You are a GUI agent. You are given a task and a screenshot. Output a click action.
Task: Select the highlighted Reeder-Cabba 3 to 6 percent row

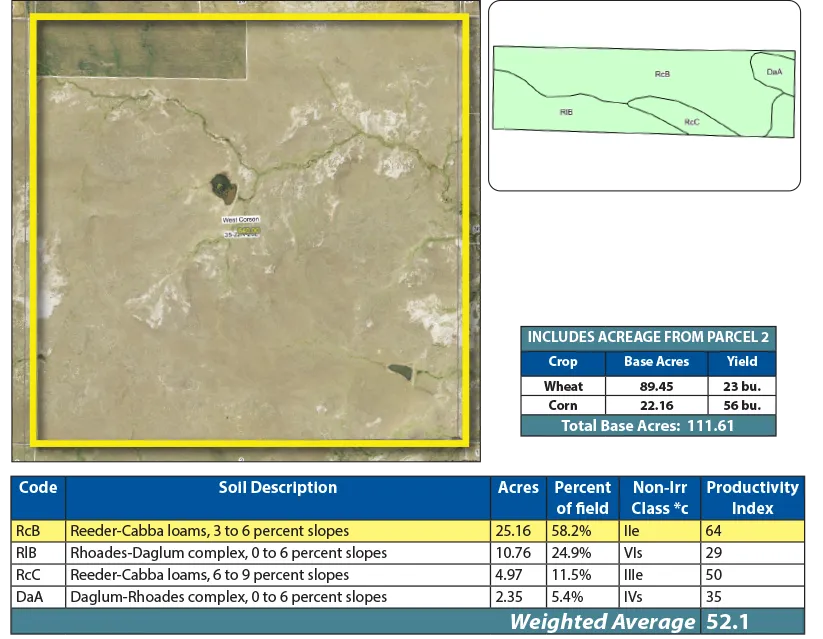278,530
